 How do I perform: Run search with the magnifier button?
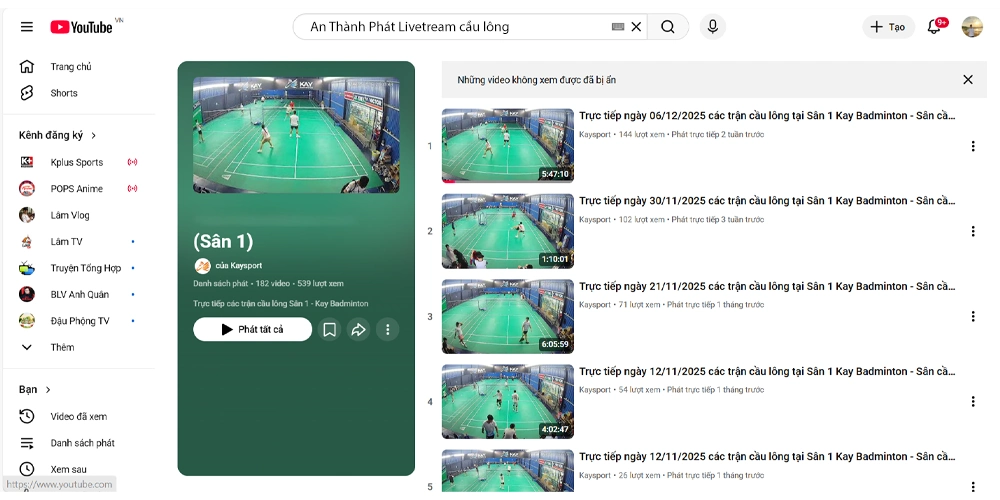(668, 27)
